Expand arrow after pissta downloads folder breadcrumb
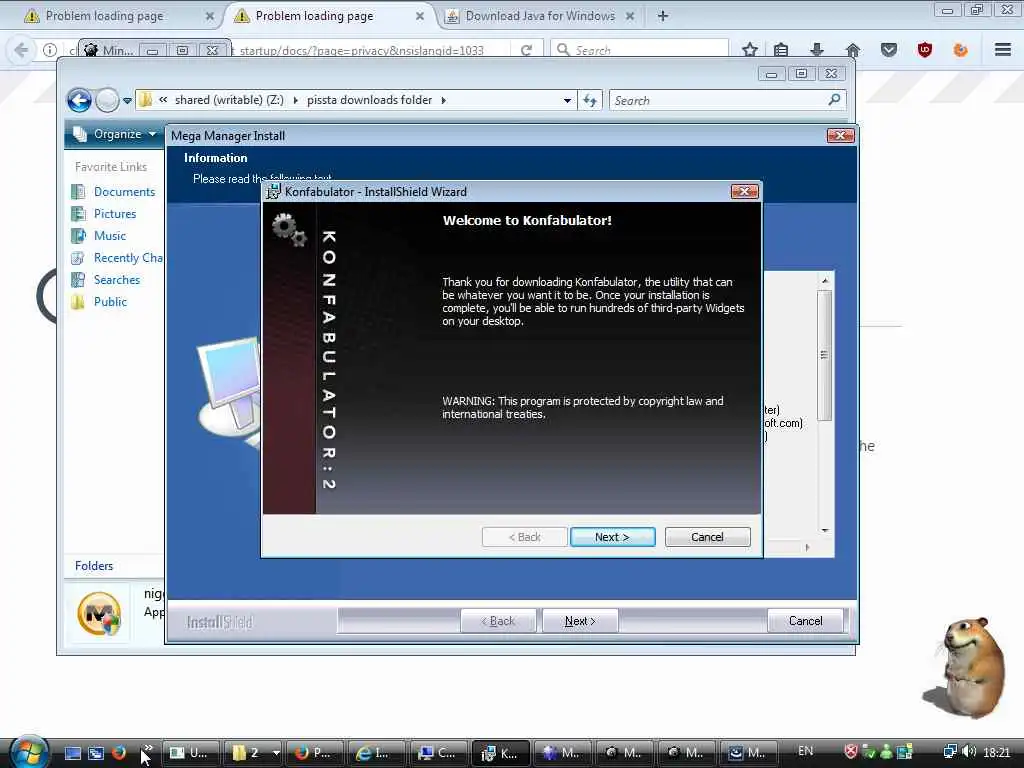The height and width of the screenshot is (768, 1024). click(x=443, y=101)
